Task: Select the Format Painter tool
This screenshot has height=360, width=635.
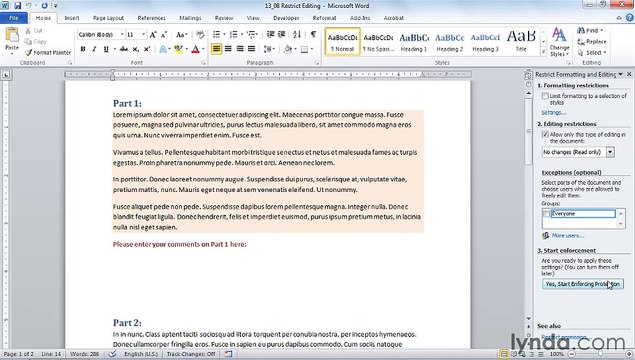Action: pyautogui.click(x=48, y=52)
